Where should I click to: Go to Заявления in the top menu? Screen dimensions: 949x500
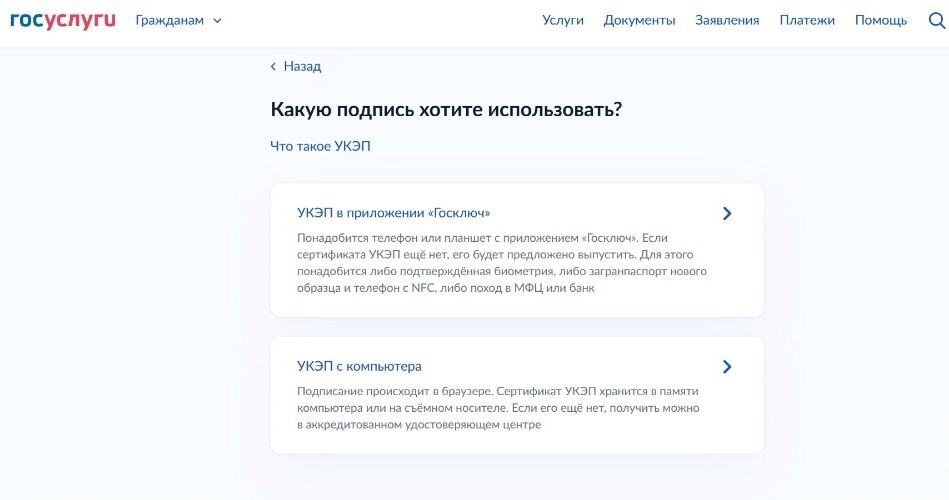(727, 21)
